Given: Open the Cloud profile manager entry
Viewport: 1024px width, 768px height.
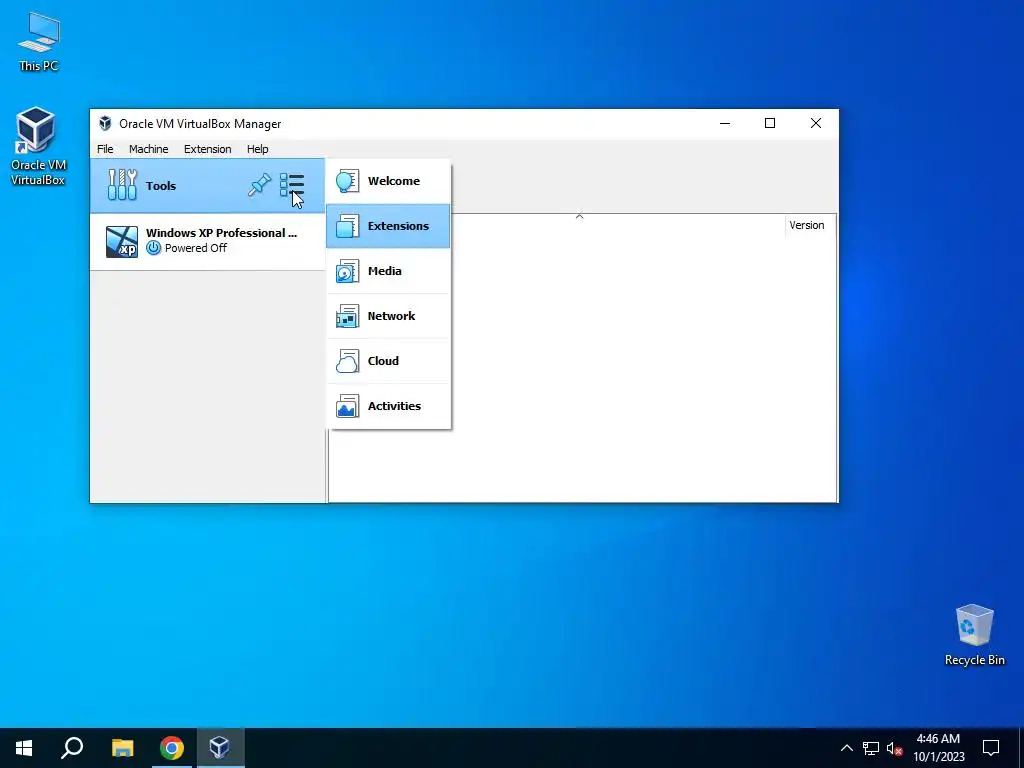Looking at the screenshot, I should pyautogui.click(x=388, y=361).
